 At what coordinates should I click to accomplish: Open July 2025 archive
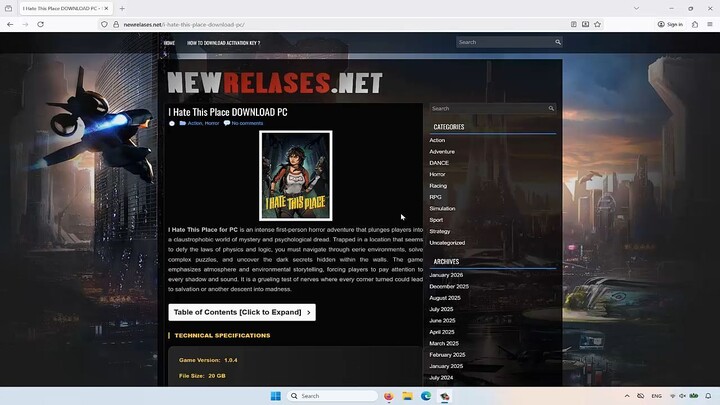coord(441,309)
